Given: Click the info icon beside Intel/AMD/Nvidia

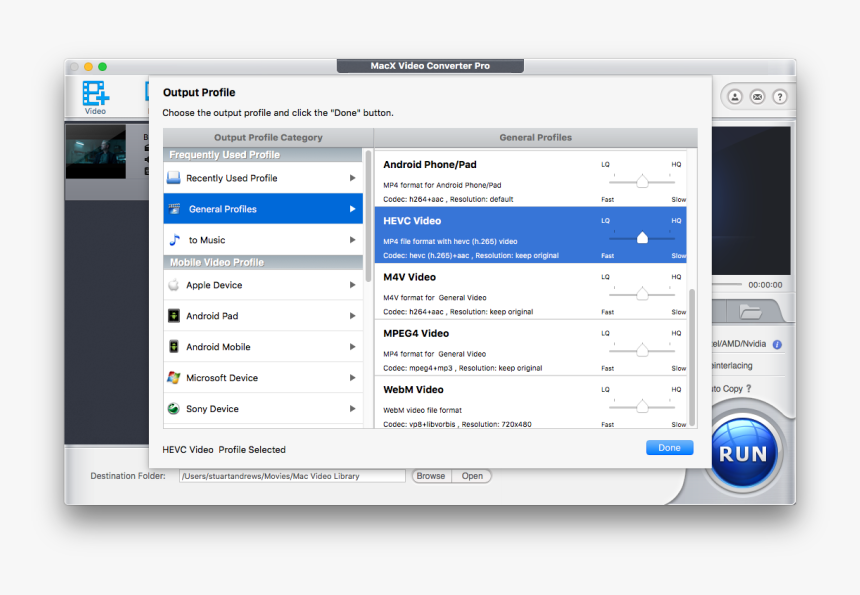Looking at the screenshot, I should click(x=777, y=344).
